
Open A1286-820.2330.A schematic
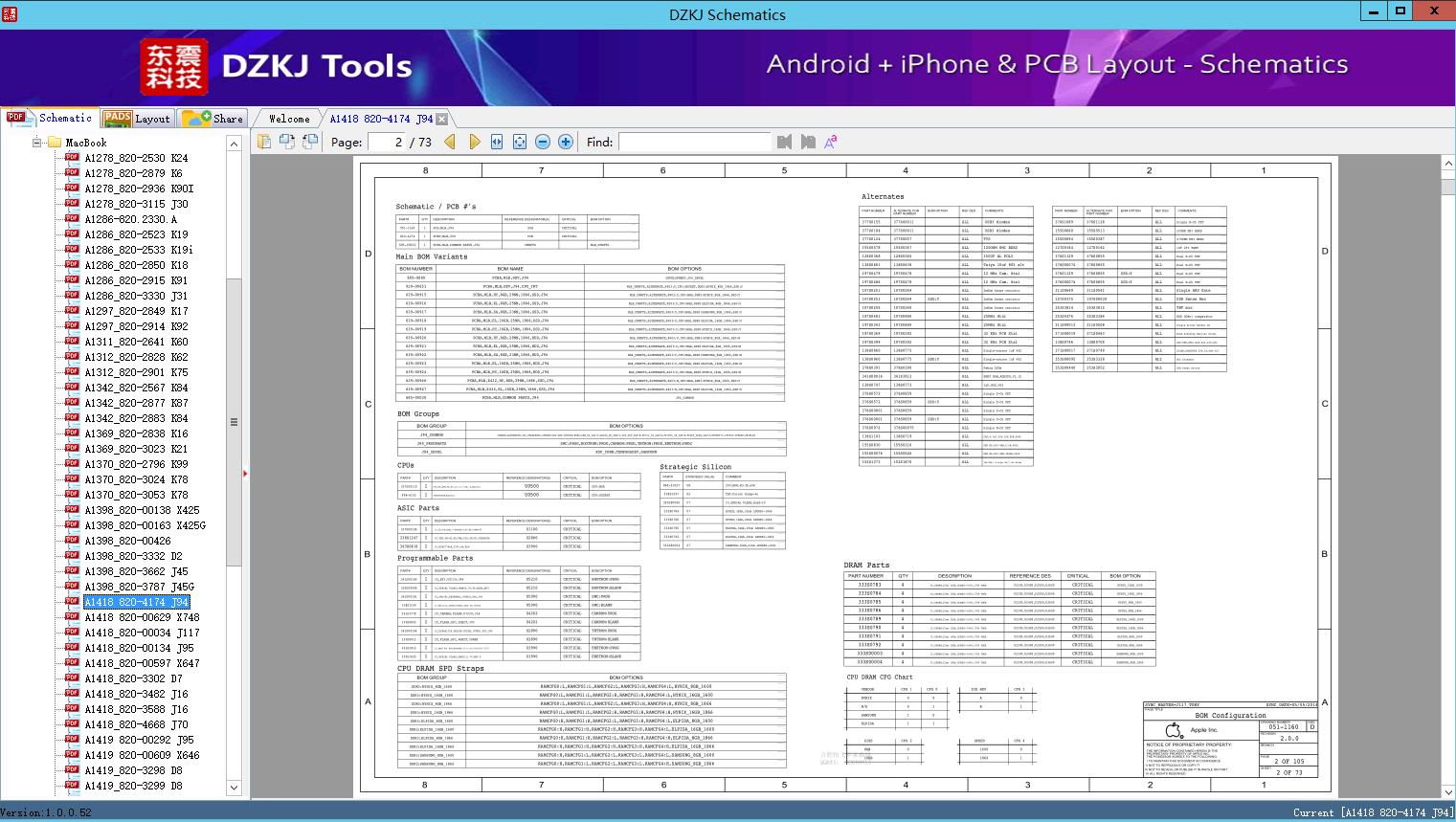(130, 219)
